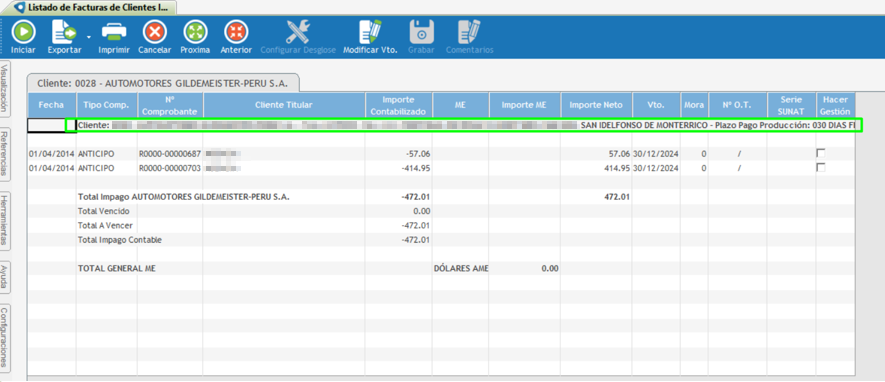885x382 pixels.
Task: Click the Fecha column header
Action: click(x=52, y=105)
